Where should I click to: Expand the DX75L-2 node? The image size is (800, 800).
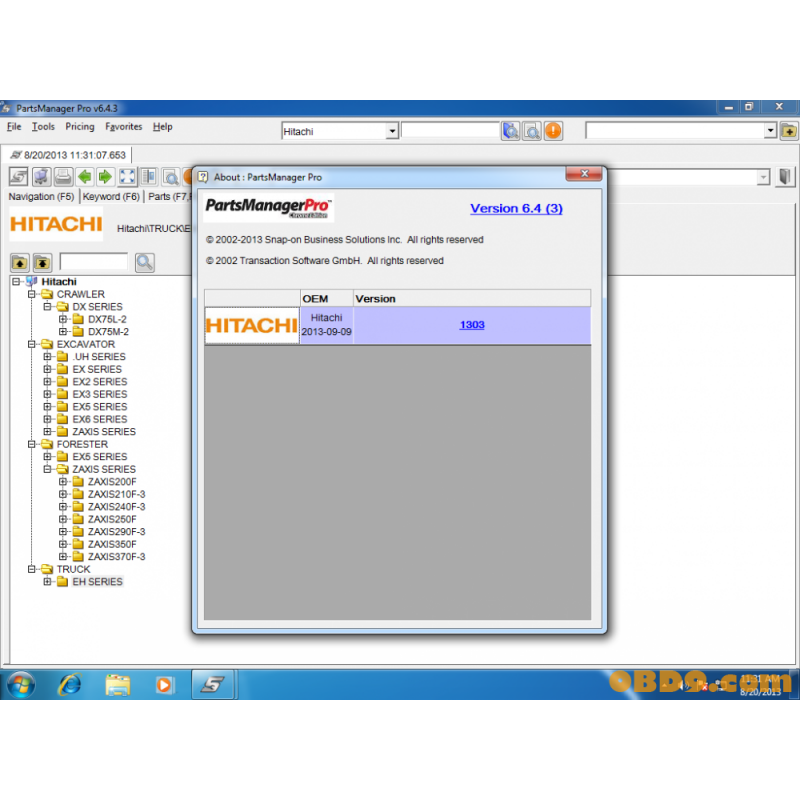point(63,319)
